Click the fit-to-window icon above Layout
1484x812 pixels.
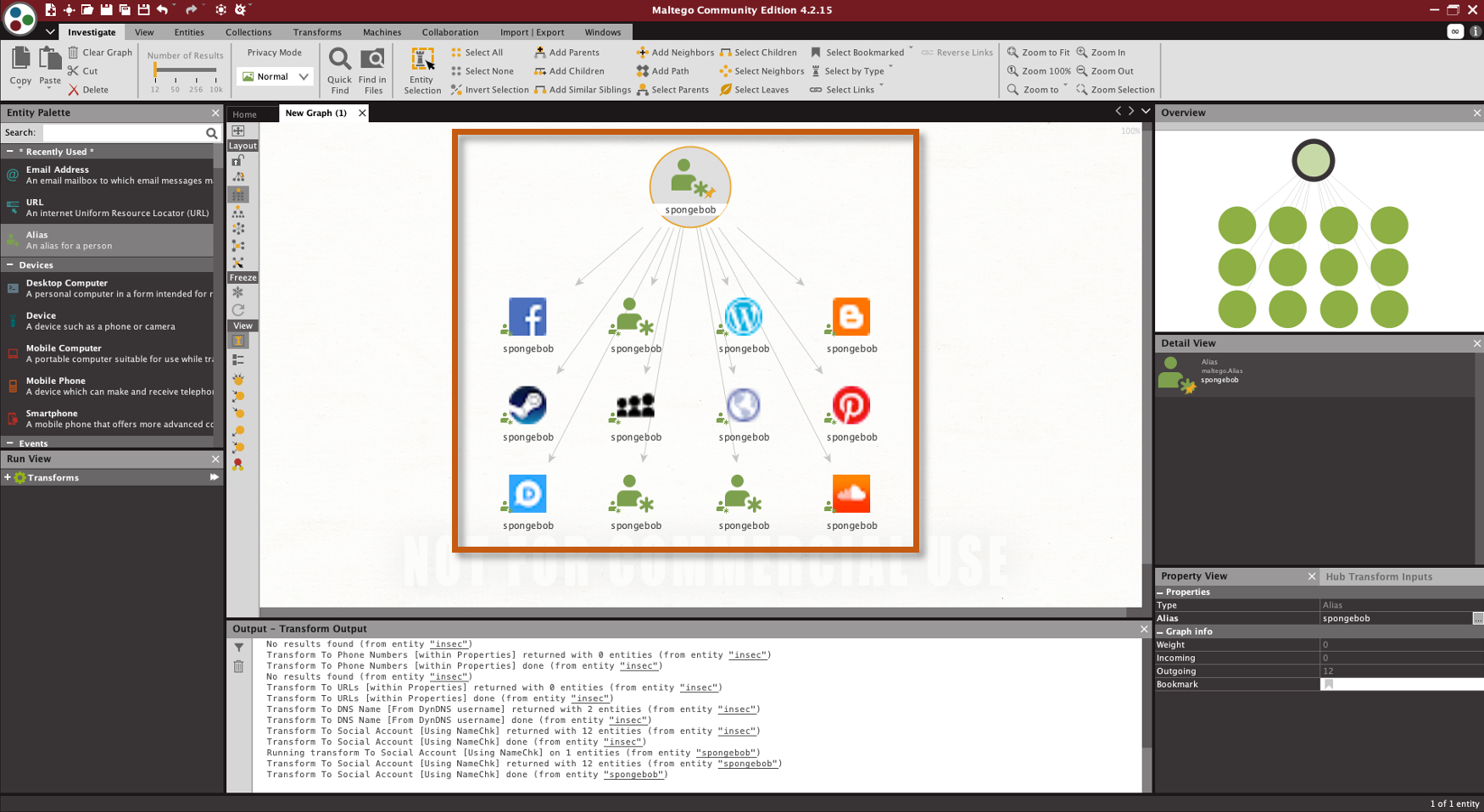[238, 131]
